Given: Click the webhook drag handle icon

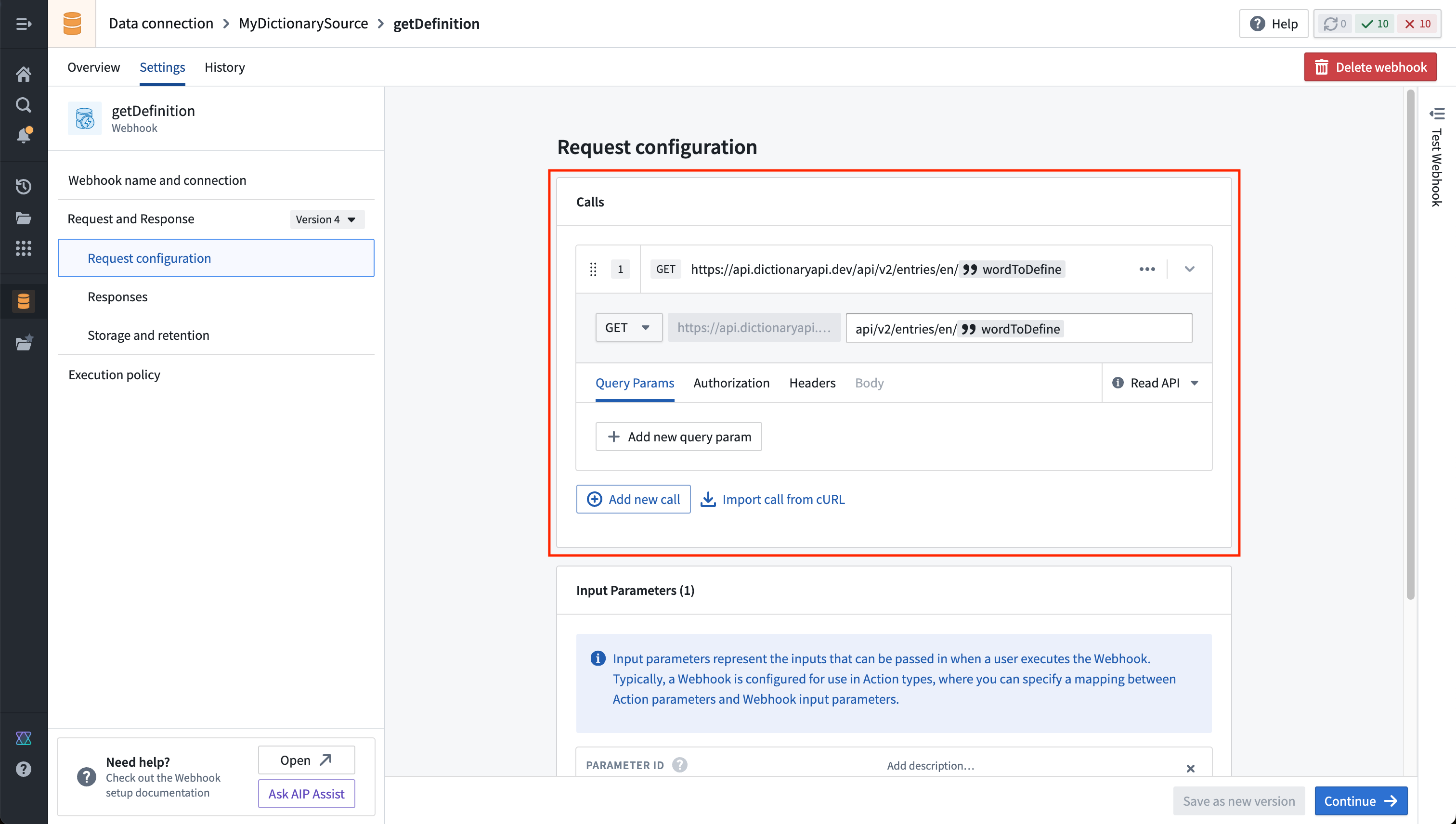Looking at the screenshot, I should 593,269.
